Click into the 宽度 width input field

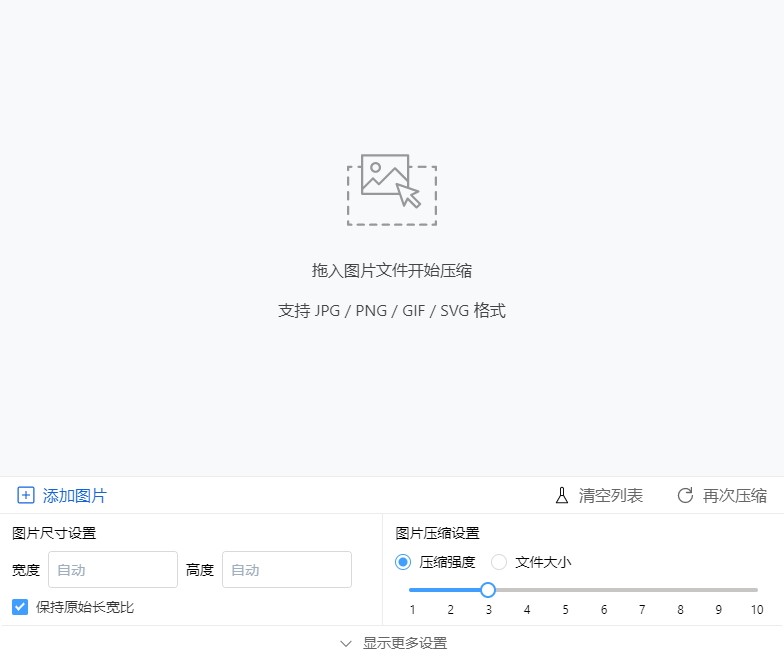click(x=113, y=570)
